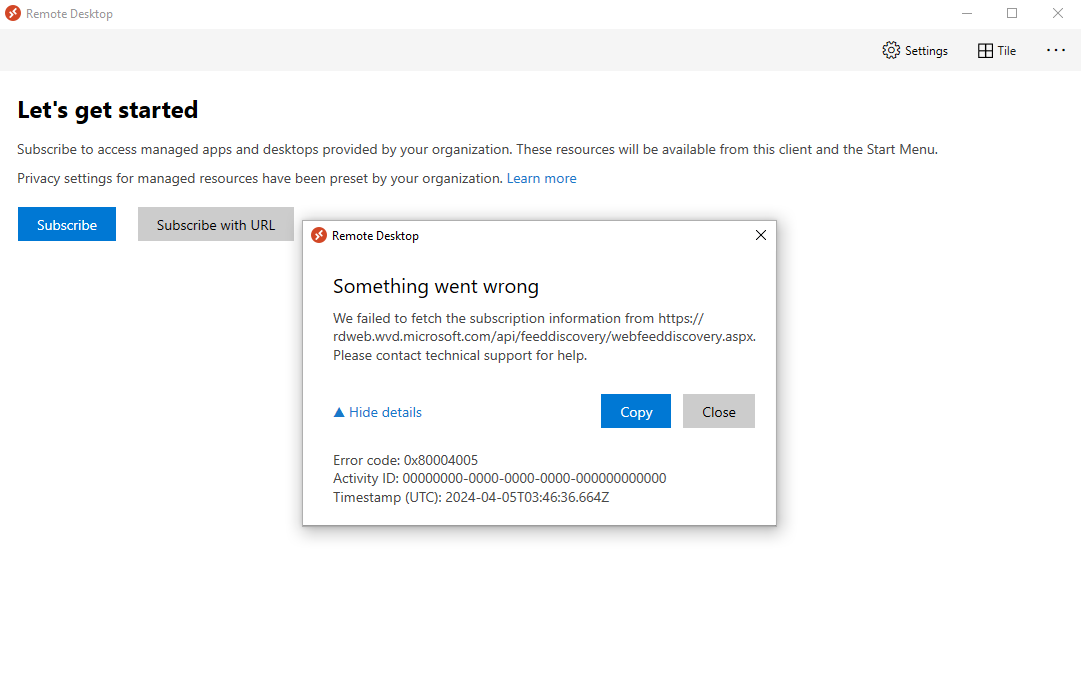Follow the Learn more link
The image size is (1081, 689).
[541, 179]
